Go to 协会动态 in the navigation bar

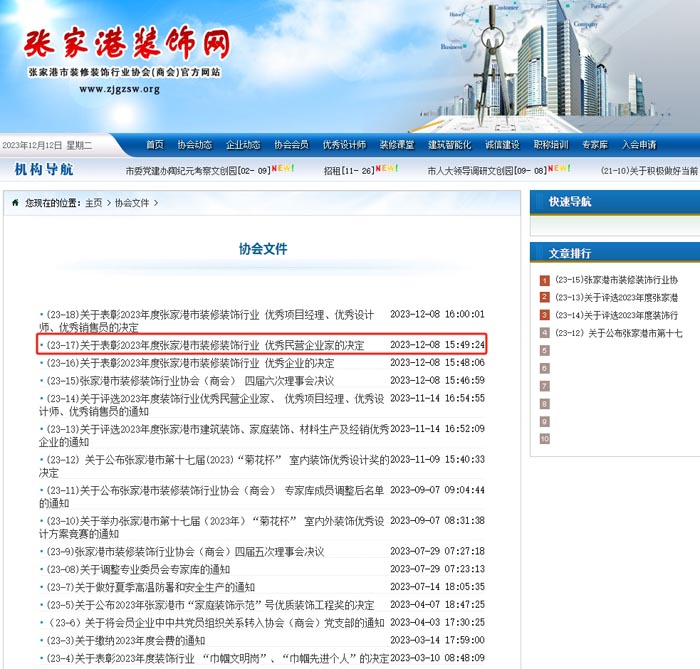tap(195, 145)
